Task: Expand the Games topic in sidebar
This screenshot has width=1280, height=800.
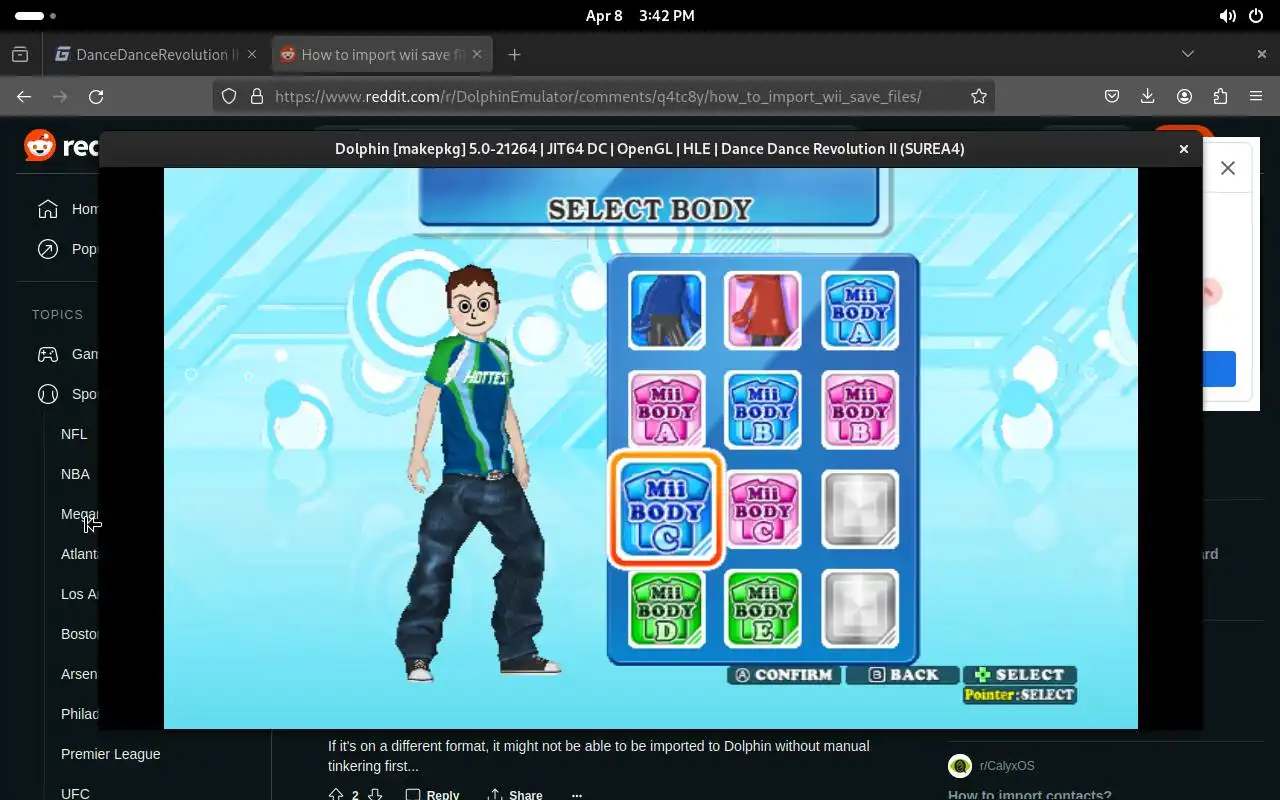Action: tap(68, 354)
